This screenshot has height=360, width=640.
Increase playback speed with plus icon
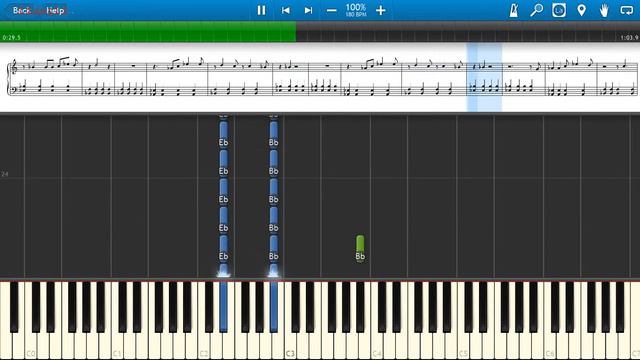coord(380,10)
